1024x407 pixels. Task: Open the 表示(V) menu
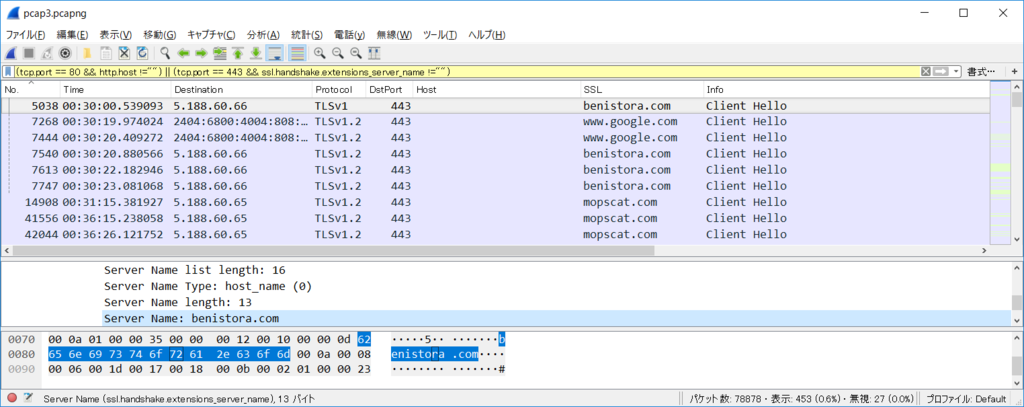[116, 35]
